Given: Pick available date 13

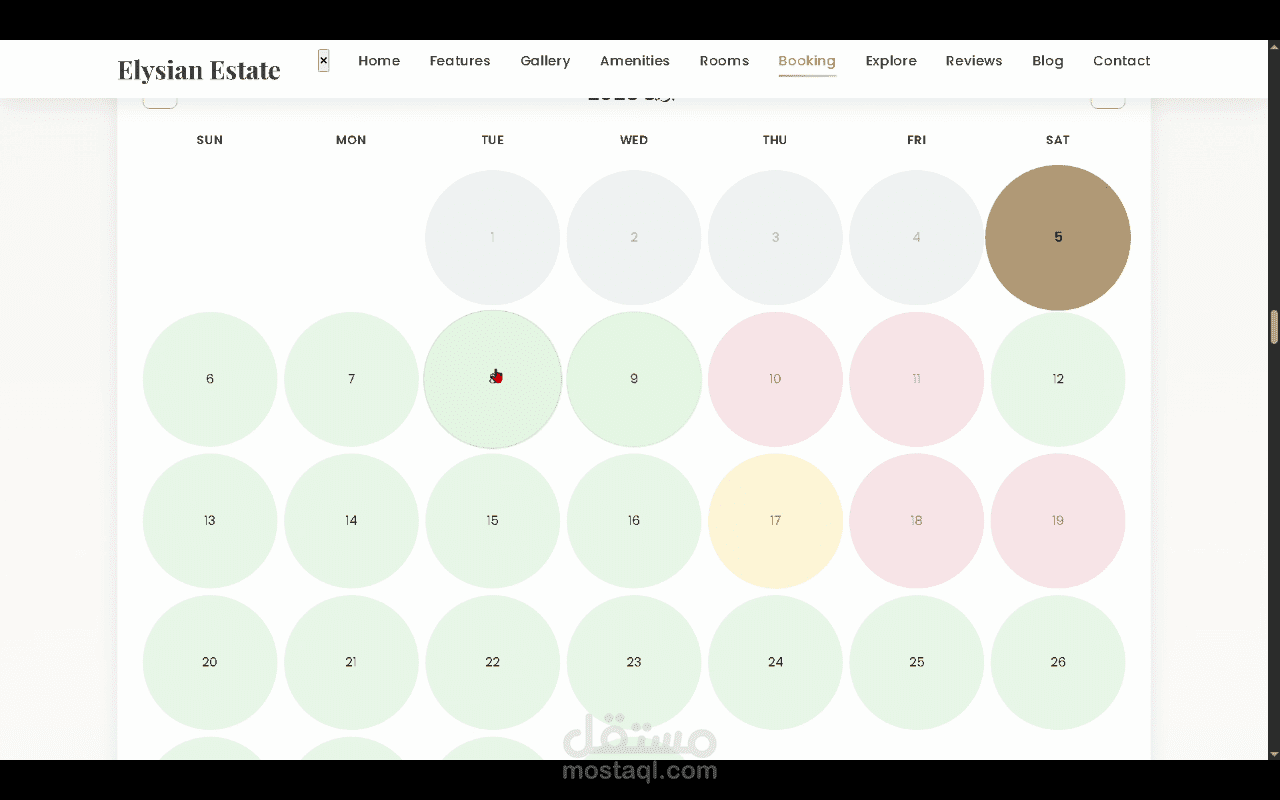Looking at the screenshot, I should tap(210, 520).
